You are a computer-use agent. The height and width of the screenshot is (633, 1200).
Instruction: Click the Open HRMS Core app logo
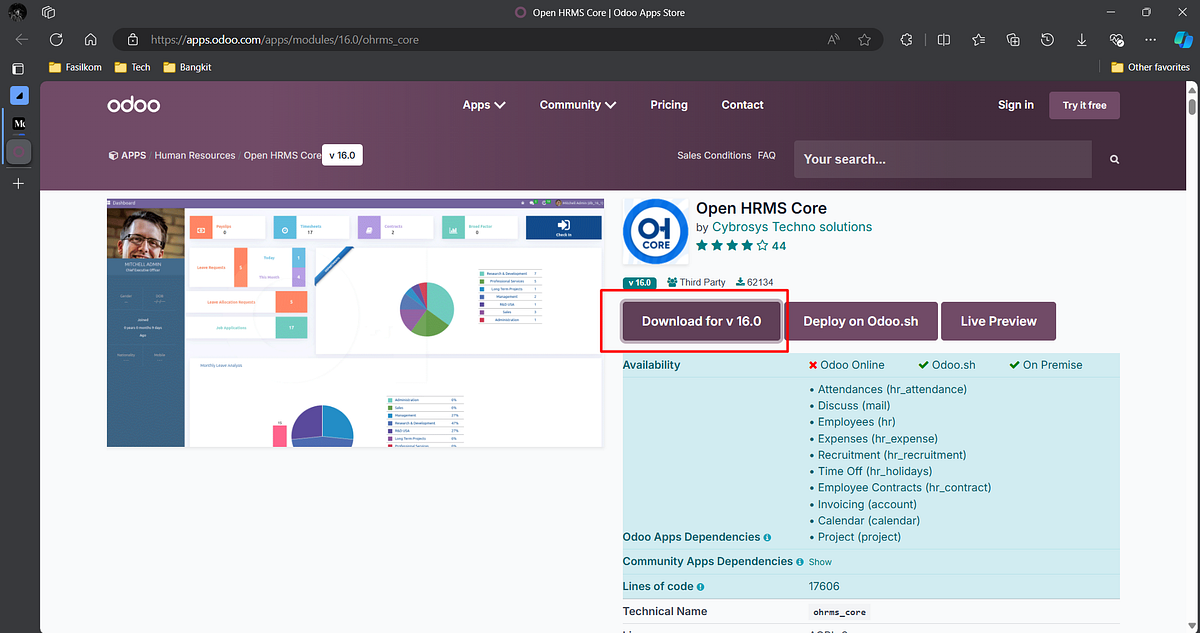click(656, 231)
